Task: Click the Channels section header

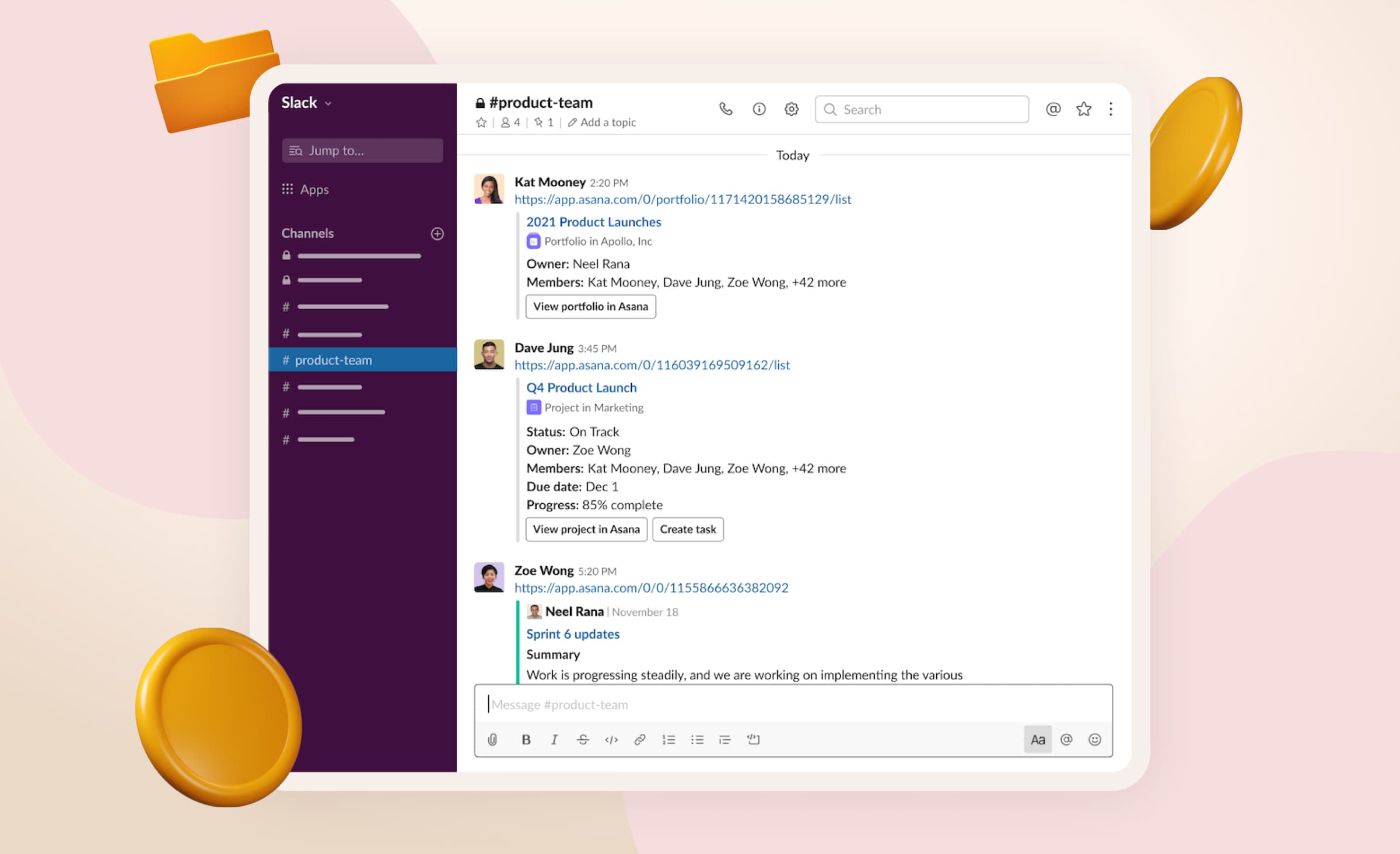Action: point(307,233)
